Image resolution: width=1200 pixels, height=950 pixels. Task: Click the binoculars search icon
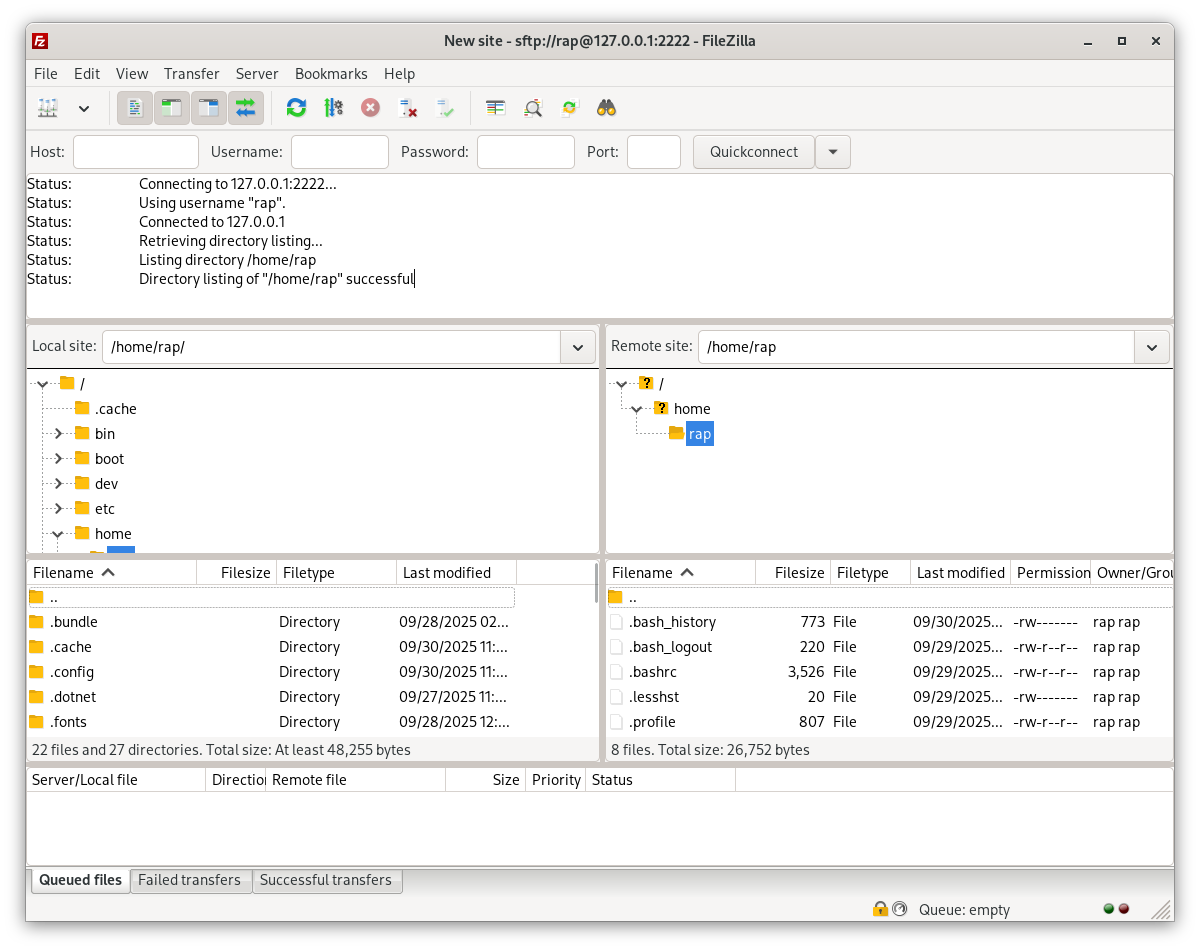(x=606, y=108)
